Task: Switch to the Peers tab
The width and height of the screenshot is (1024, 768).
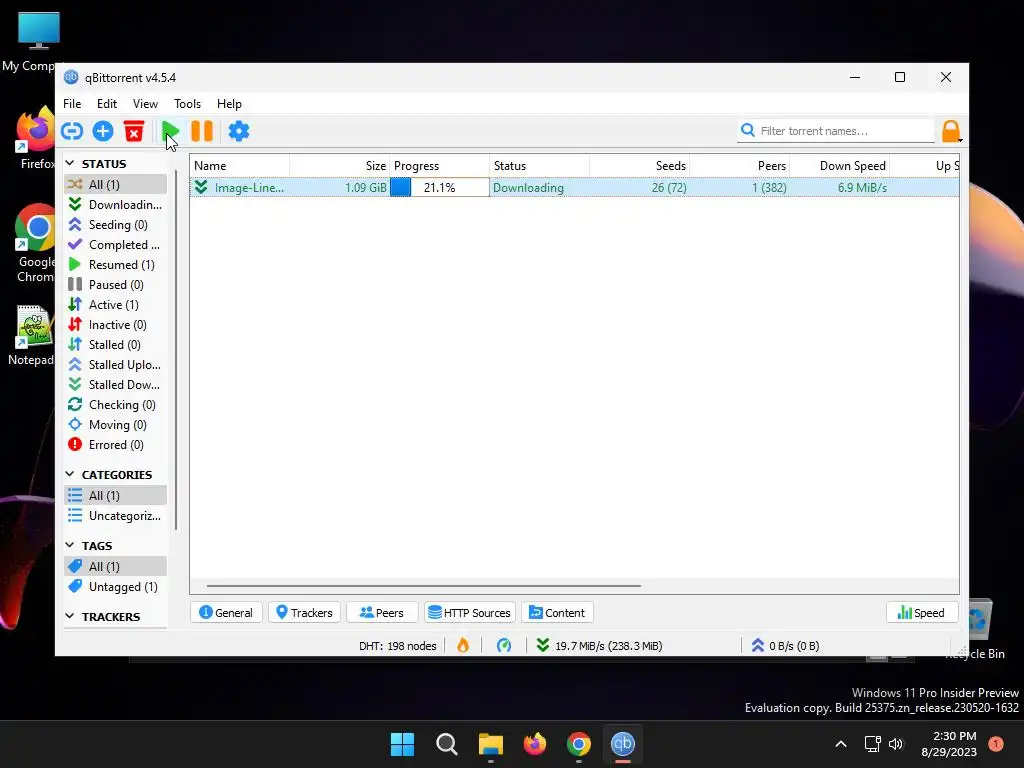Action: 382,613
